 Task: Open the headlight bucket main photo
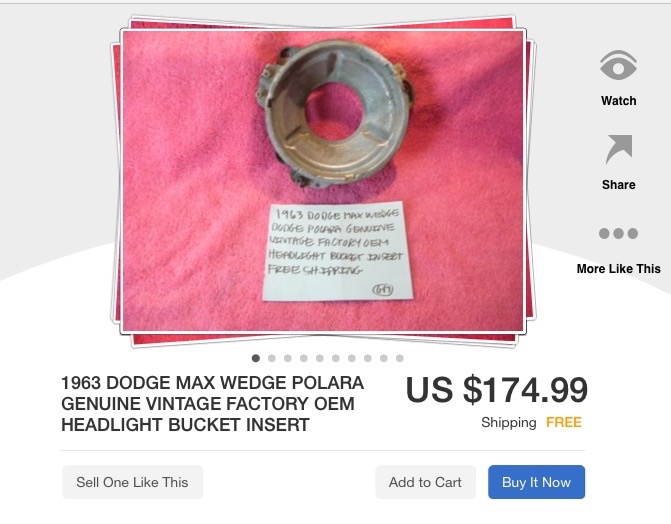click(323, 181)
